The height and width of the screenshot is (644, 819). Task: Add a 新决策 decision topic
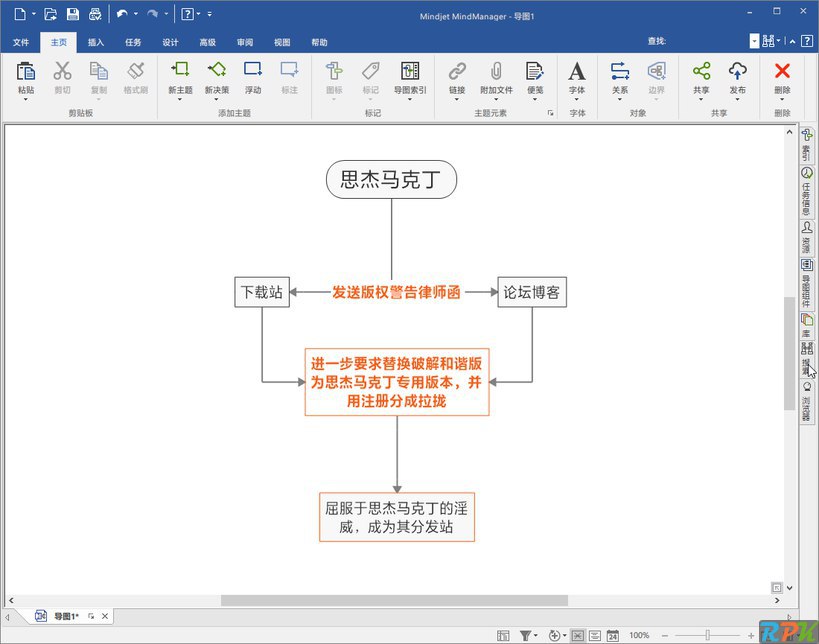(217, 70)
